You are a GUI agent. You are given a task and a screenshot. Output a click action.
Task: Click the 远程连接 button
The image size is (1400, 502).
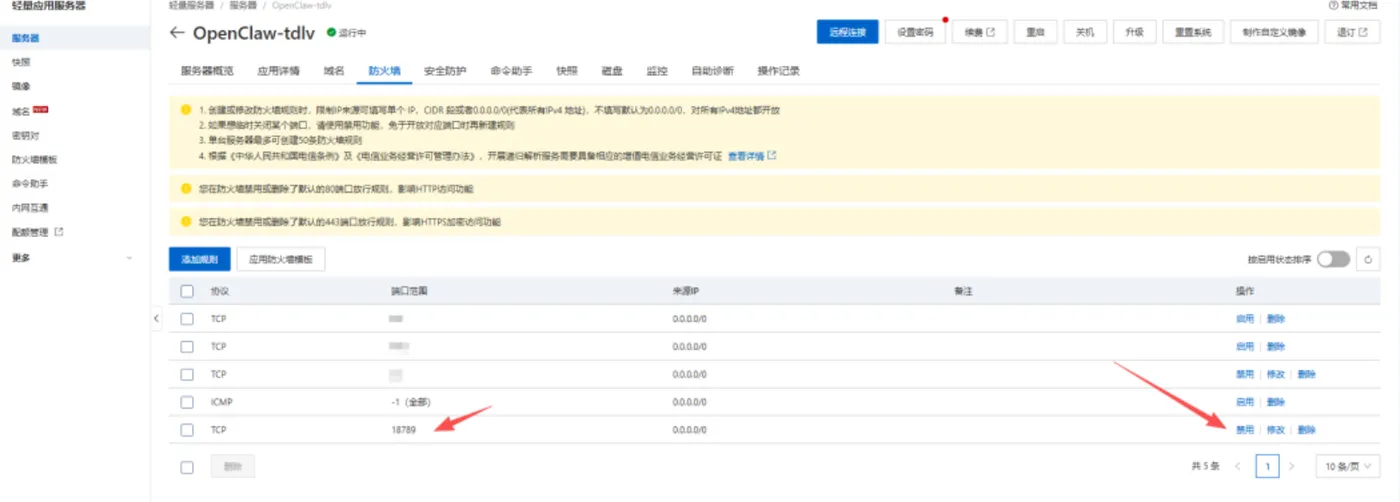click(x=847, y=32)
